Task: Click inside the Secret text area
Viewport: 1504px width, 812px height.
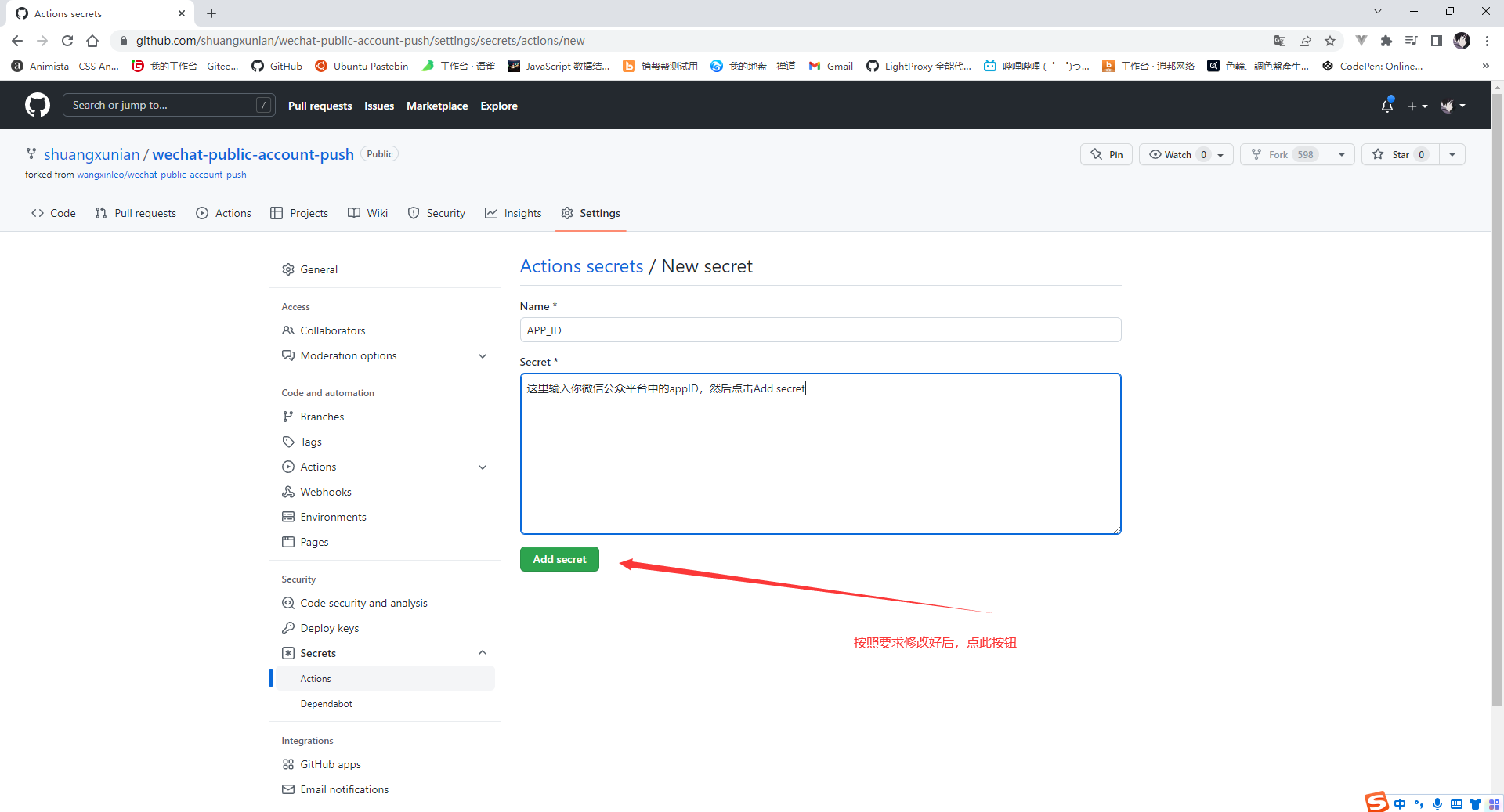Action: click(x=820, y=454)
